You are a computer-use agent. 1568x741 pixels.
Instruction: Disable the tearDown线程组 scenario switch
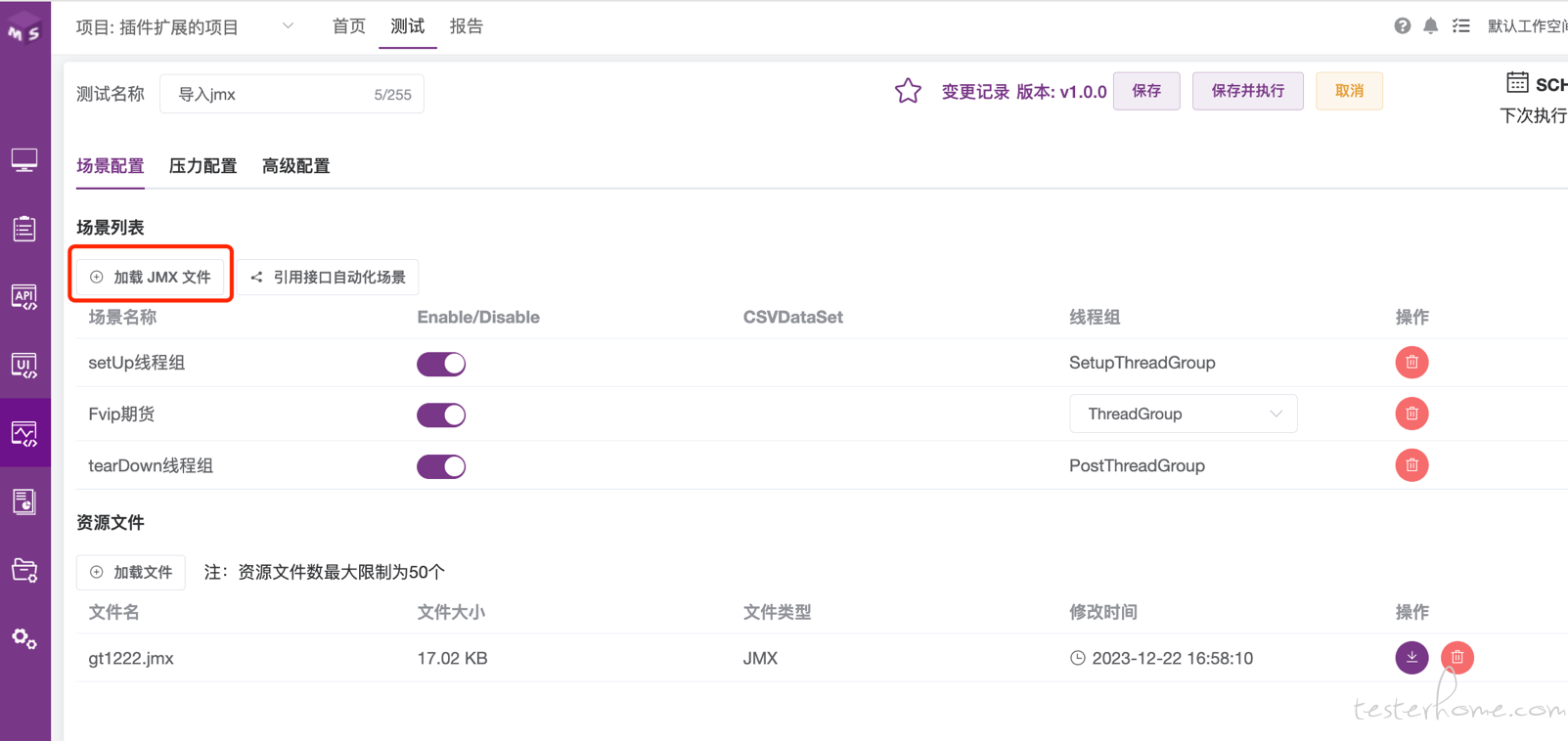coord(441,466)
